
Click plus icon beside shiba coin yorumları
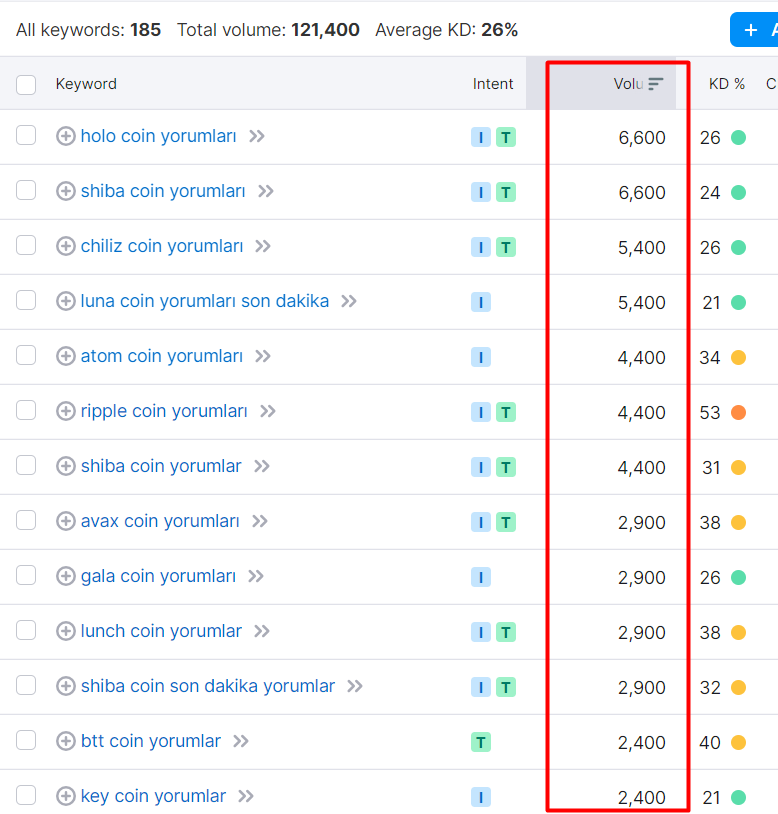(x=65, y=191)
